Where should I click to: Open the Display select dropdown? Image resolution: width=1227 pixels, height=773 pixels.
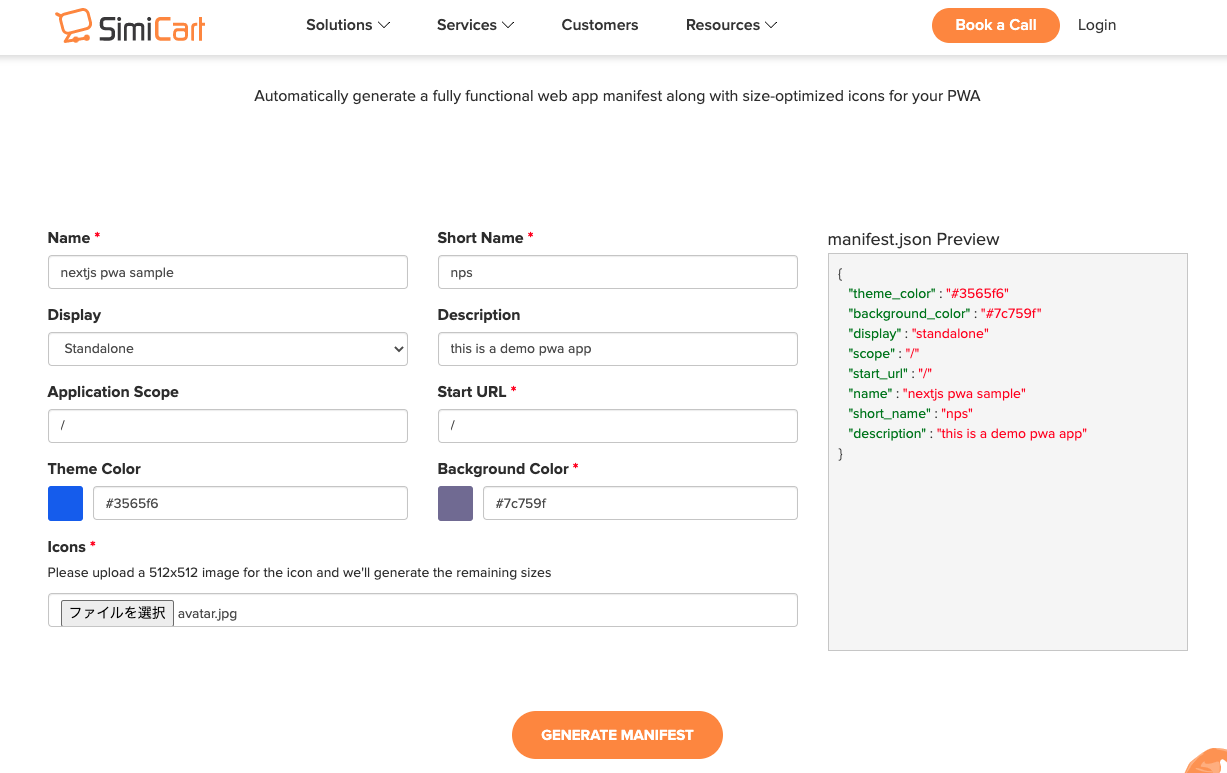[228, 349]
